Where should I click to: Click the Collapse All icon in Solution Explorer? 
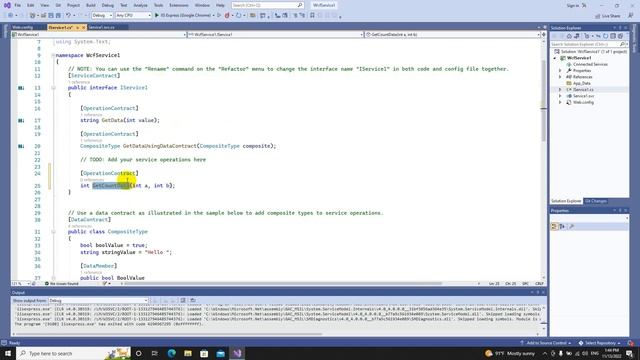coord(613,36)
